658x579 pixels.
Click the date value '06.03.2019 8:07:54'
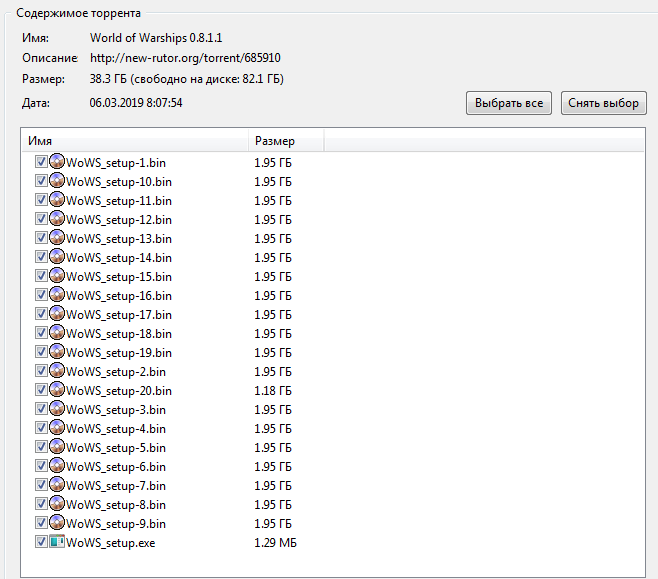coord(136,103)
